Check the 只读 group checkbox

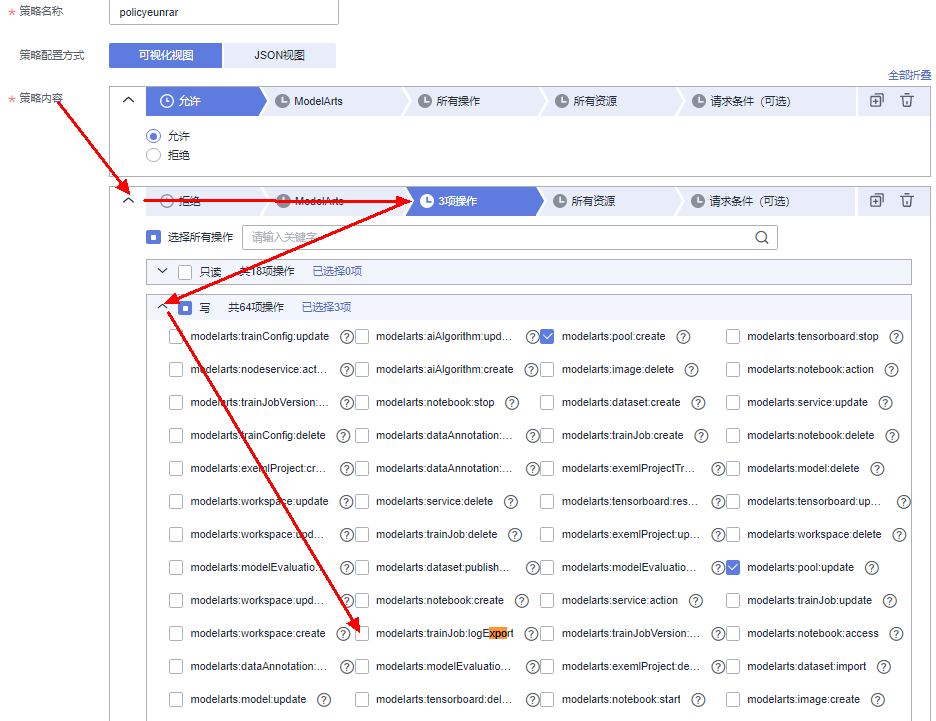185,272
